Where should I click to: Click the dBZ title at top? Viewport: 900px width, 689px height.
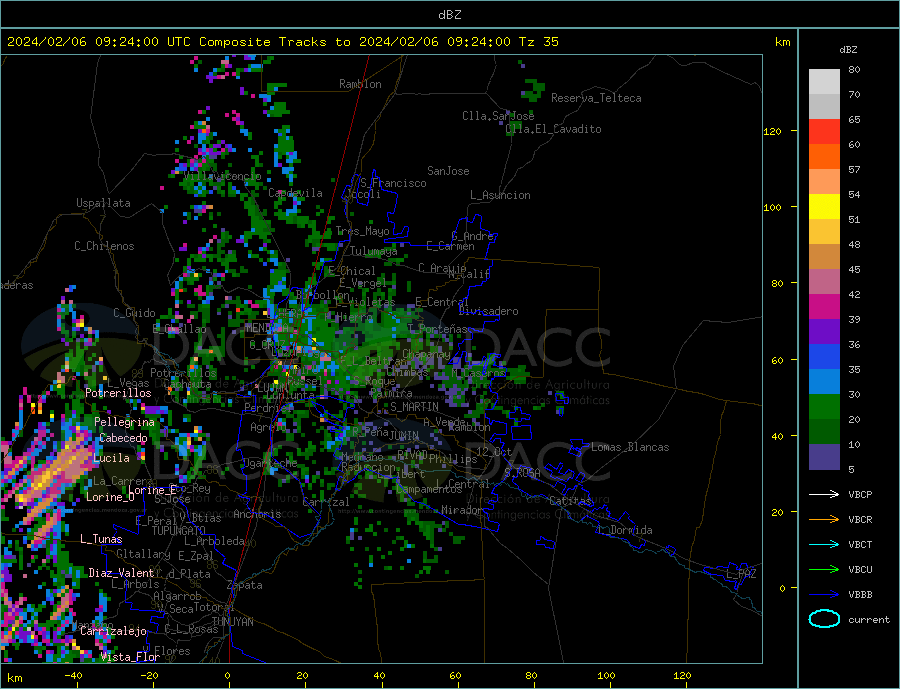pos(449,15)
